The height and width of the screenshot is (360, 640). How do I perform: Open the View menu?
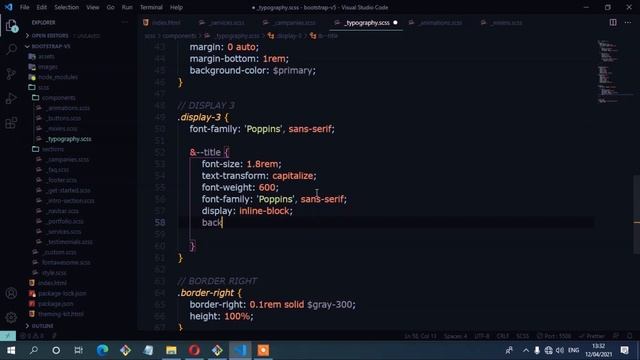tap(93, 7)
